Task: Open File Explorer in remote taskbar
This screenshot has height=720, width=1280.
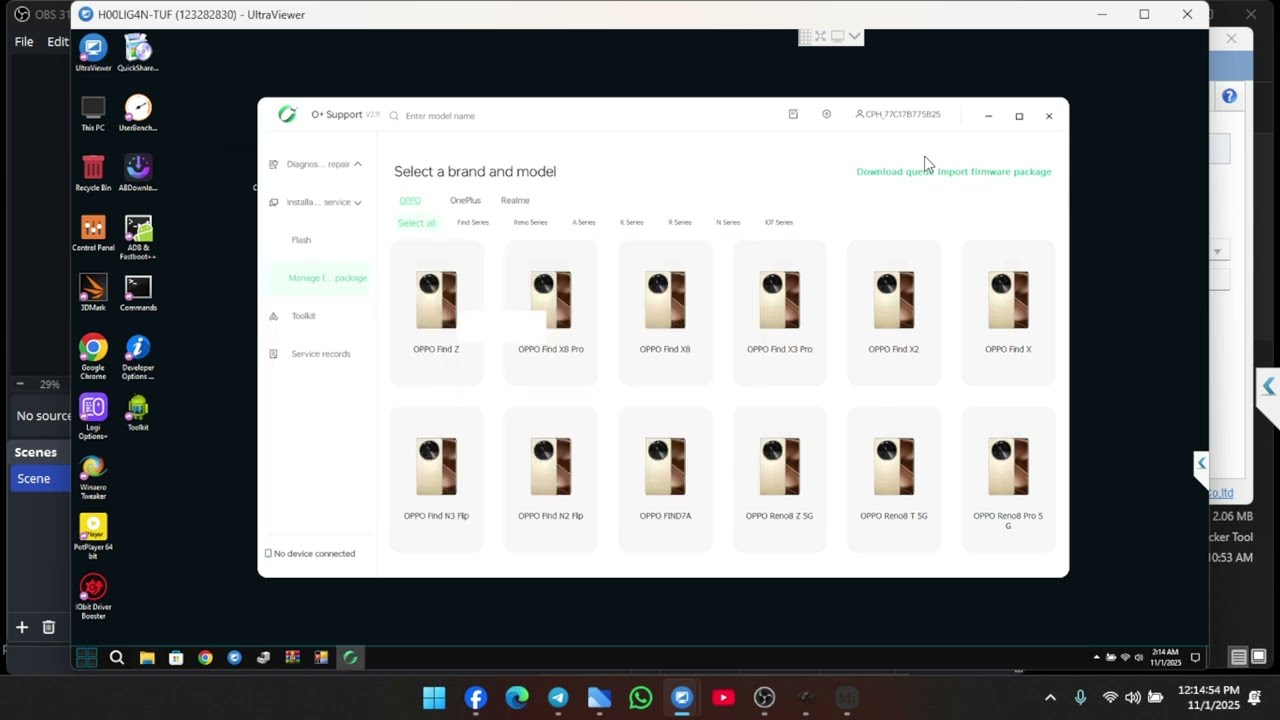Action: tap(147, 657)
